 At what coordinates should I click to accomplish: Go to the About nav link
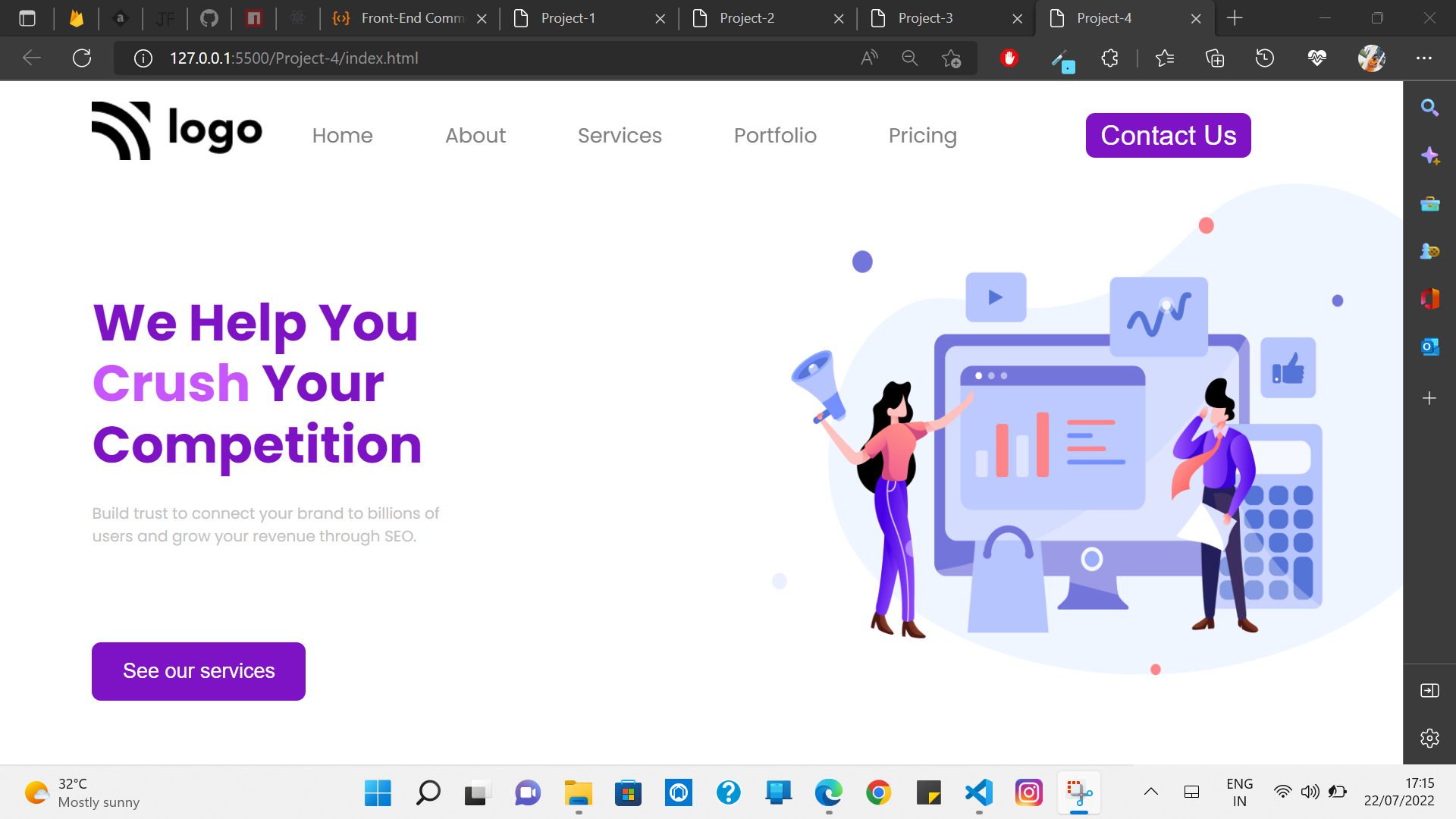[475, 135]
